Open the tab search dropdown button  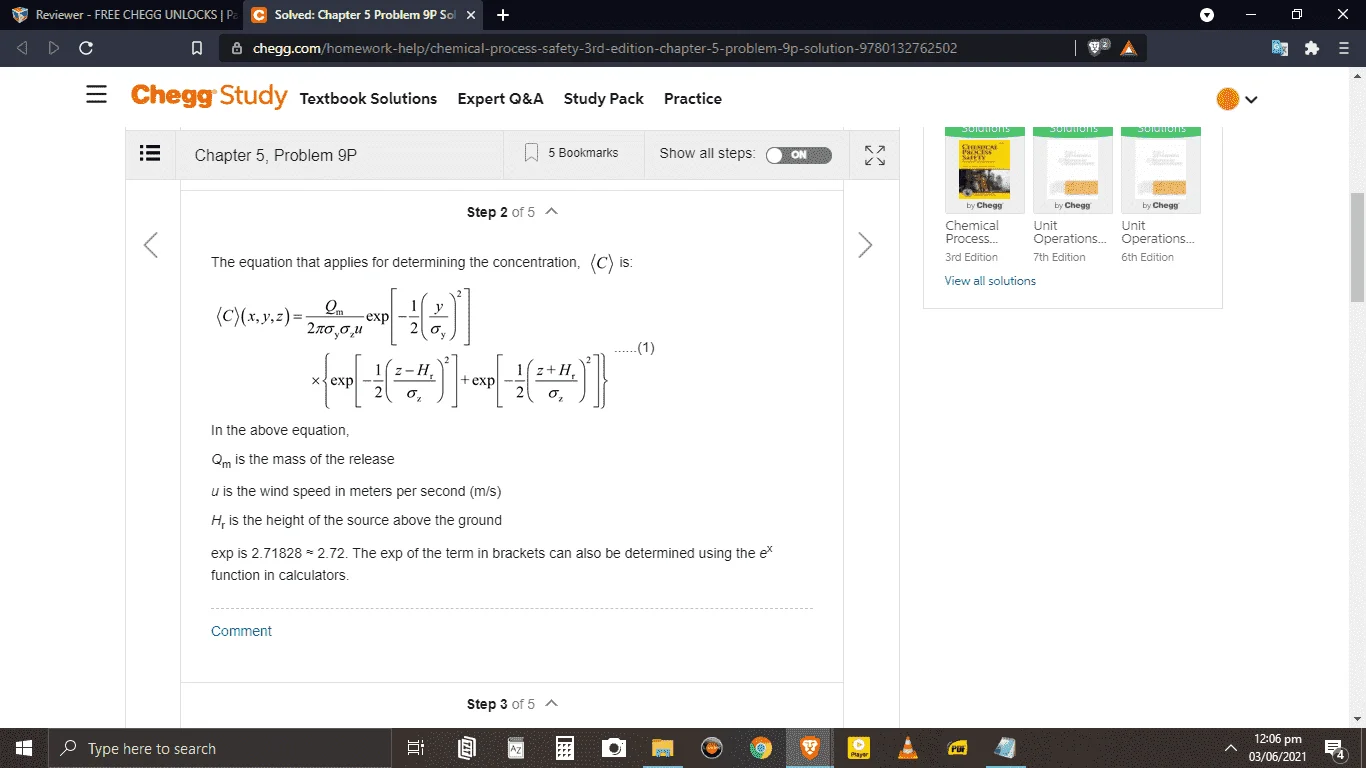[1207, 15]
